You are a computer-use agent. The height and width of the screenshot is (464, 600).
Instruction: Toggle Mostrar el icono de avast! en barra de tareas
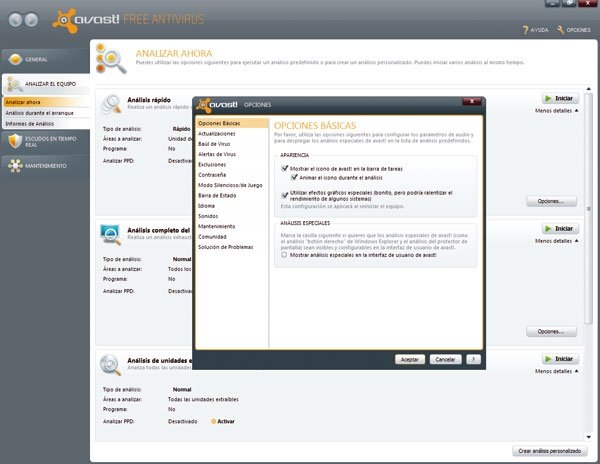[x=284, y=168]
